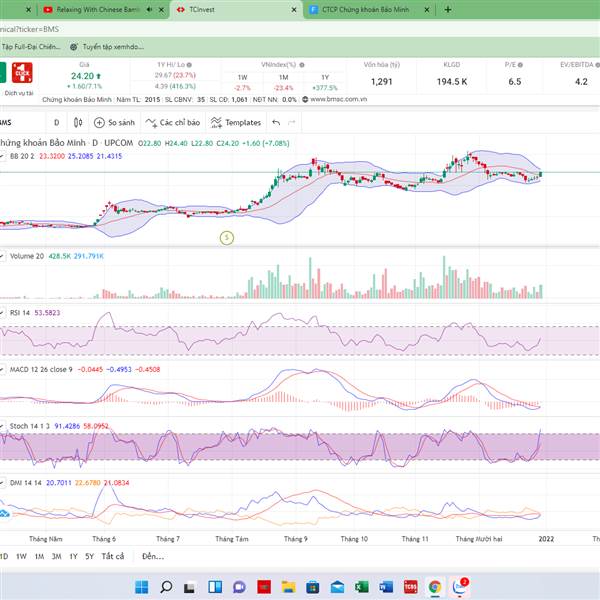Screen dimensions: 600x600
Task: Switch to Chrome in the taskbar
Action: [435, 587]
